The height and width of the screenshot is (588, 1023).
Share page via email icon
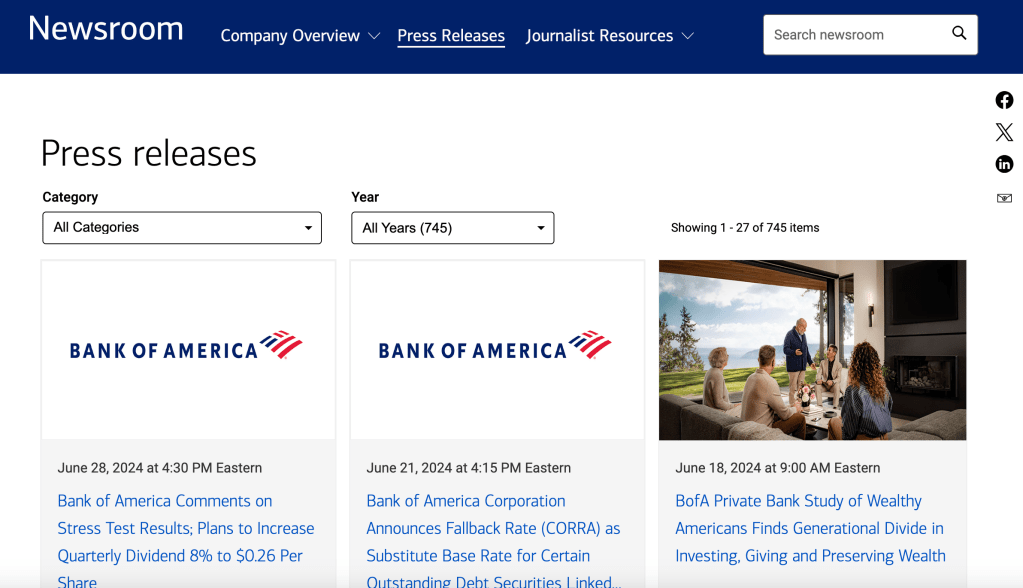pyautogui.click(x=1004, y=198)
